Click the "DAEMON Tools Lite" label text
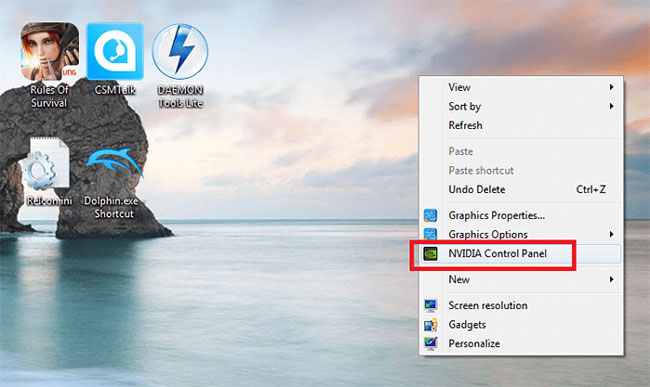Screen dimensions: 650x387 coord(180,96)
